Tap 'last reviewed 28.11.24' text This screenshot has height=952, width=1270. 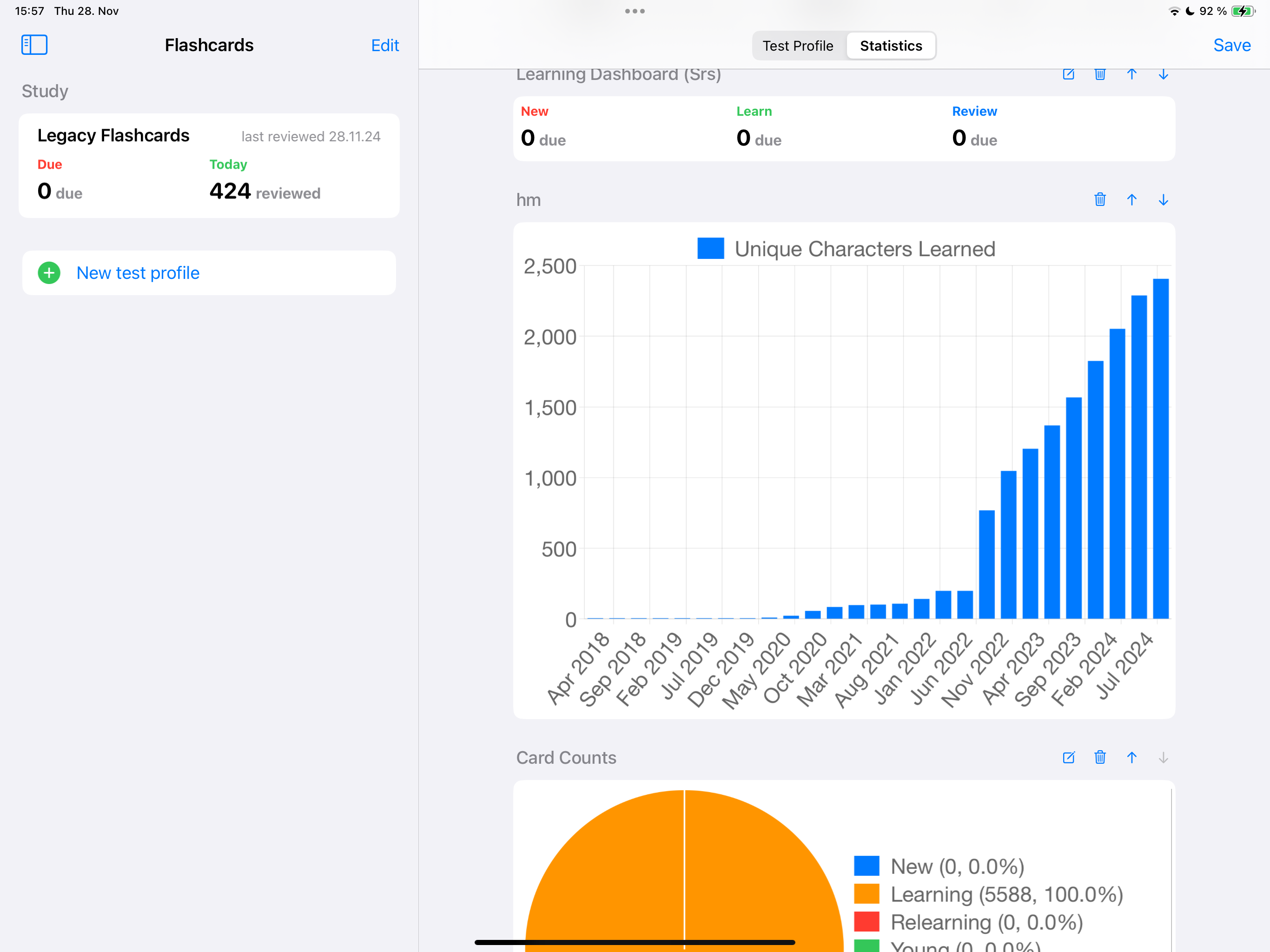311,137
